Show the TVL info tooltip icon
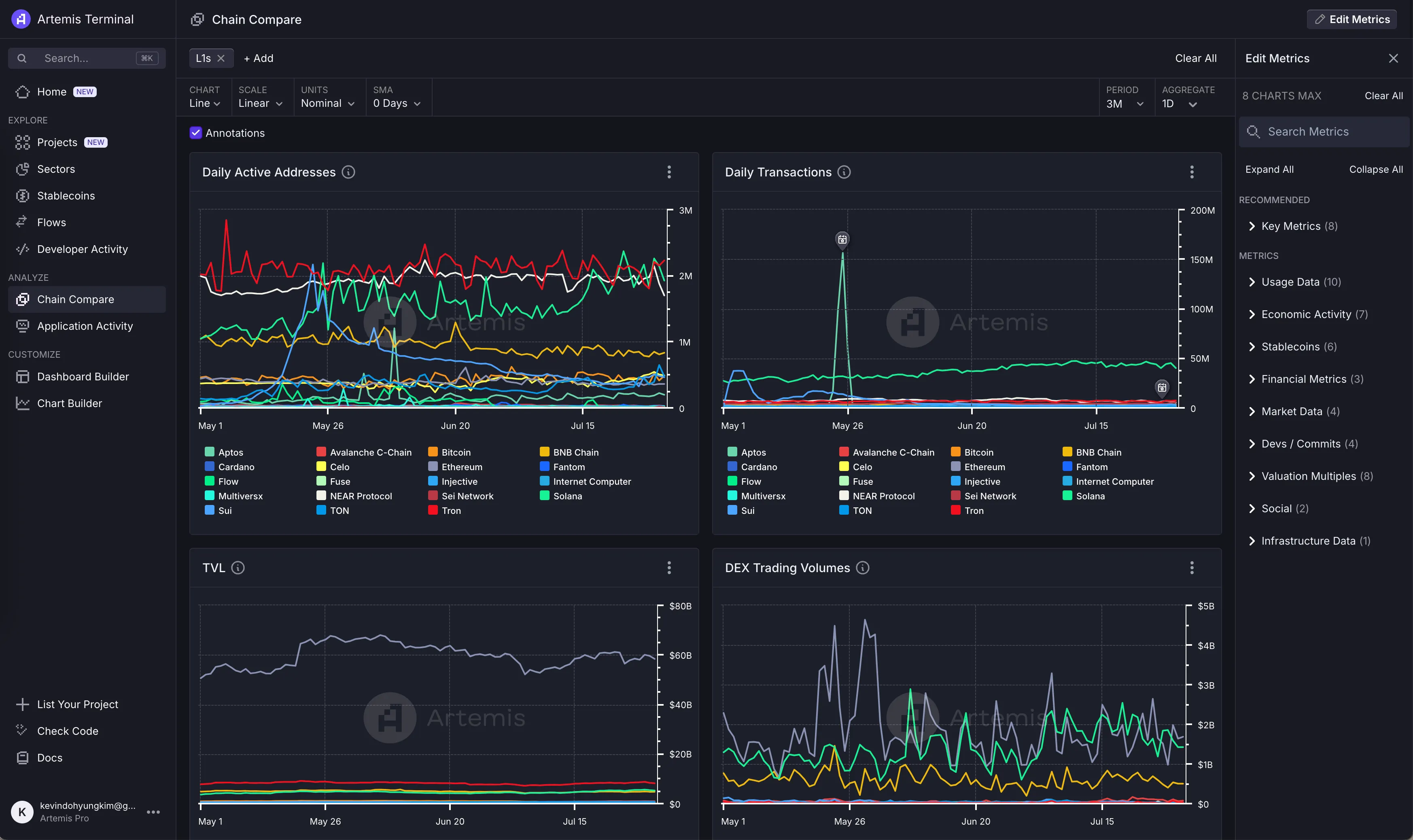 pyautogui.click(x=238, y=568)
